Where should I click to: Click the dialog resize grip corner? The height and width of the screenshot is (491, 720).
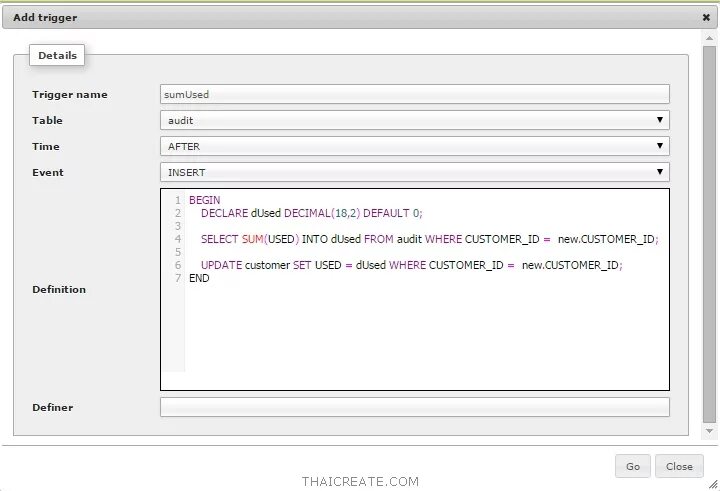[x=713, y=484]
